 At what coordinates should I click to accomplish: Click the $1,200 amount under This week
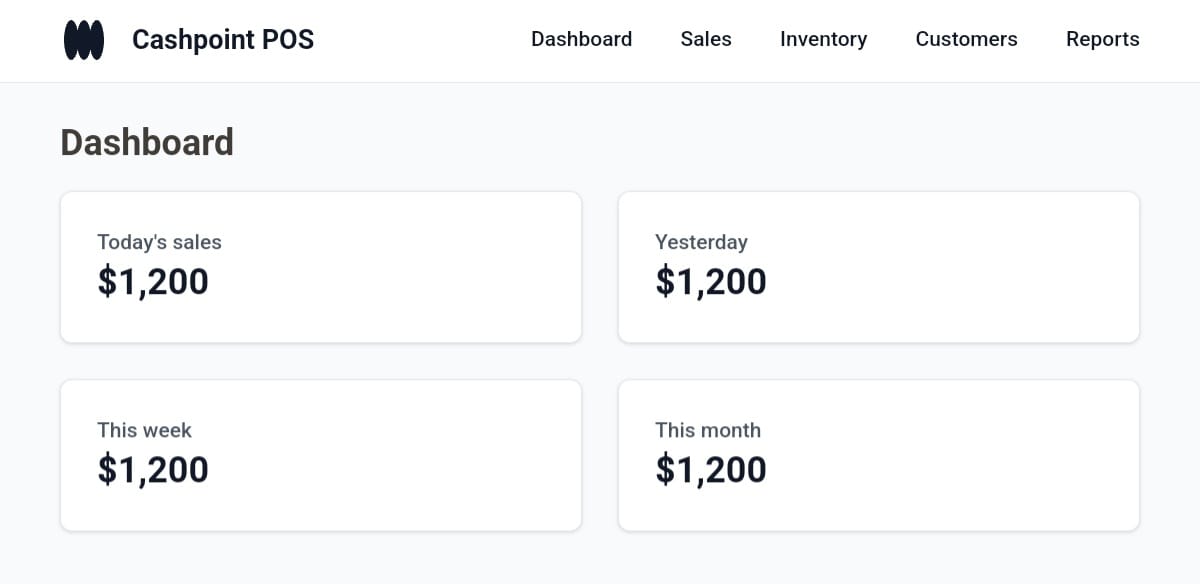tap(153, 470)
